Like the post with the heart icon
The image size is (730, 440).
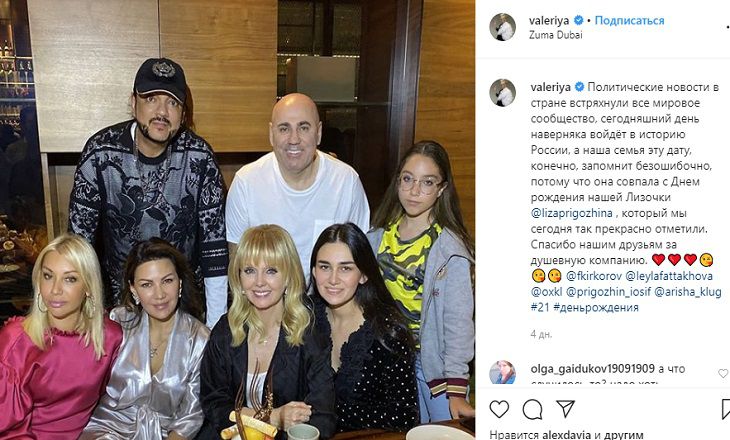pos(499,409)
